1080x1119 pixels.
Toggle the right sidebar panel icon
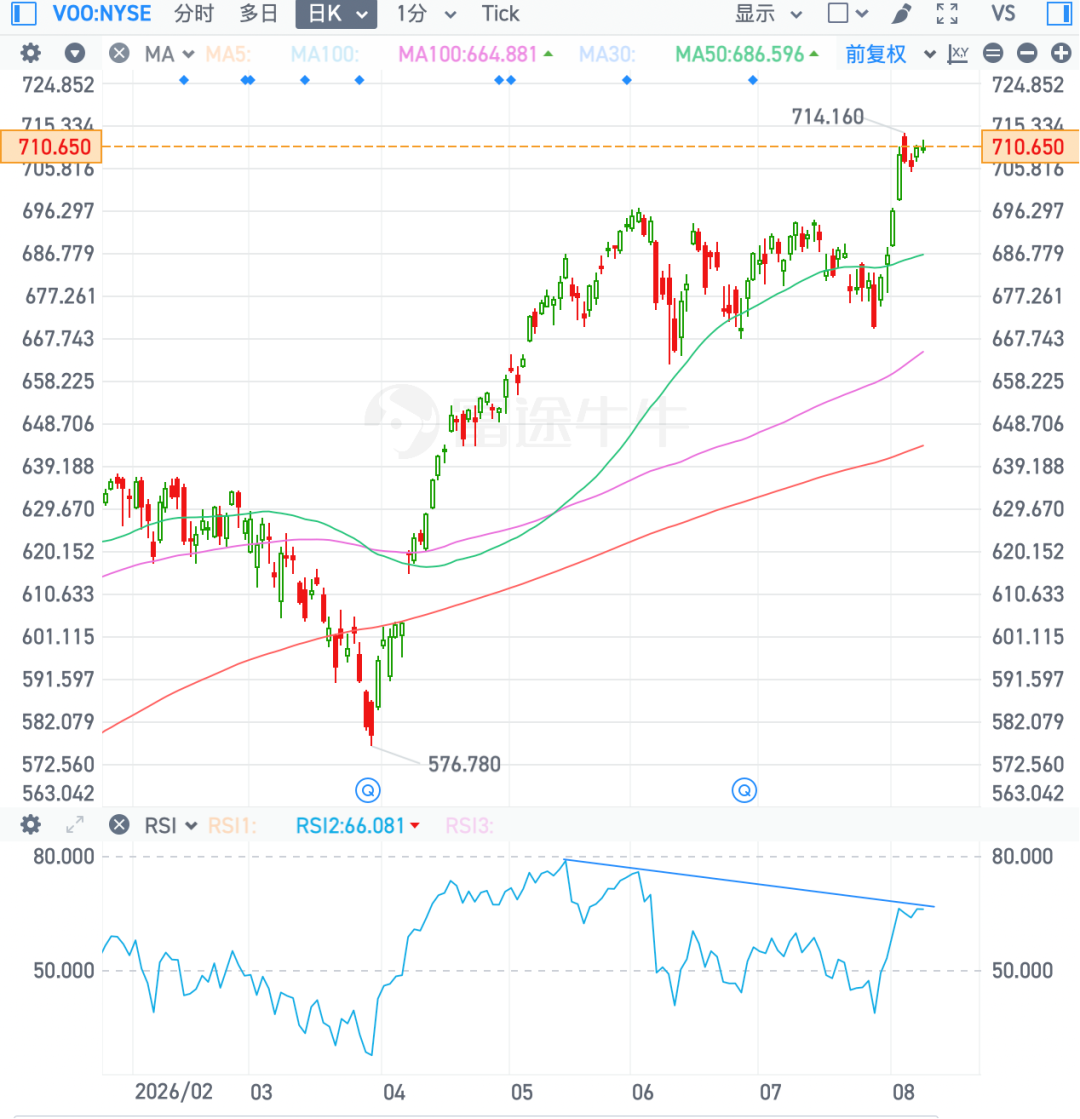pyautogui.click(x=1059, y=14)
